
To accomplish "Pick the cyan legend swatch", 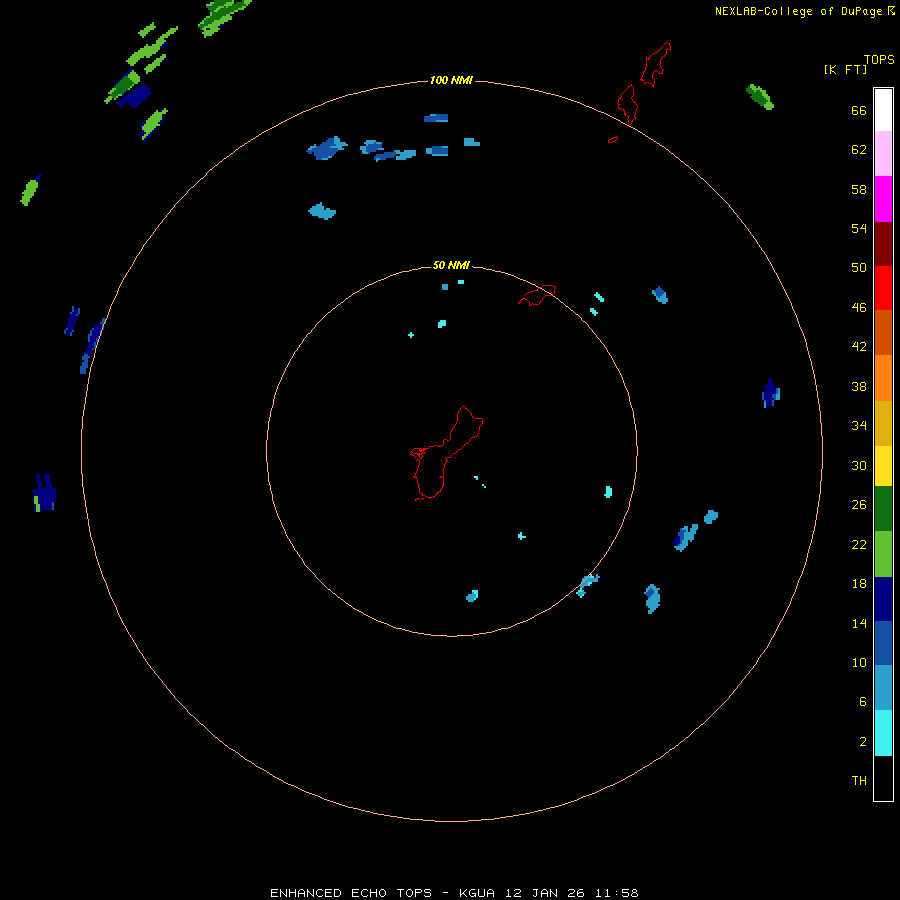I will coord(883,733).
